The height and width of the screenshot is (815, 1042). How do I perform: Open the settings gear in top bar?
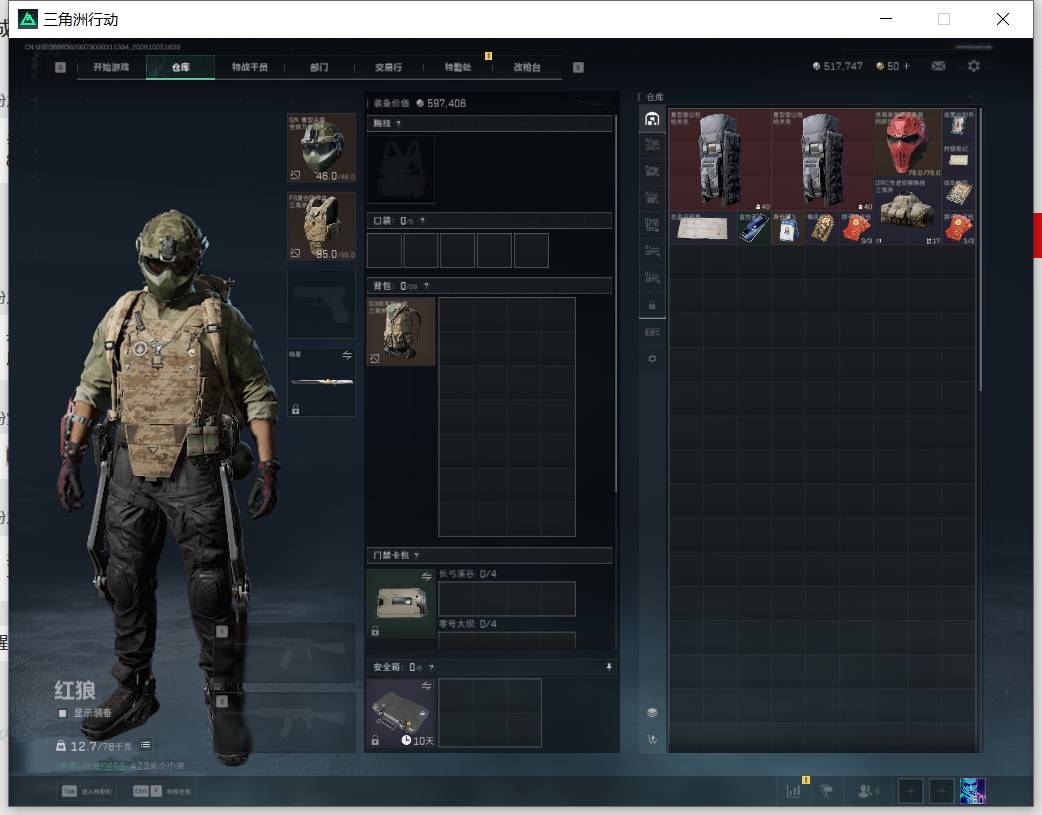point(974,66)
